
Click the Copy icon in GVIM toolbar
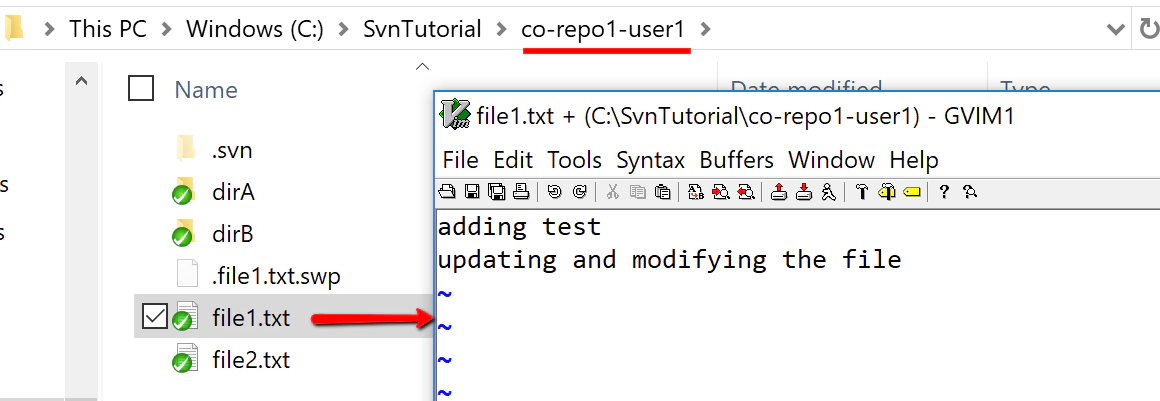point(638,192)
